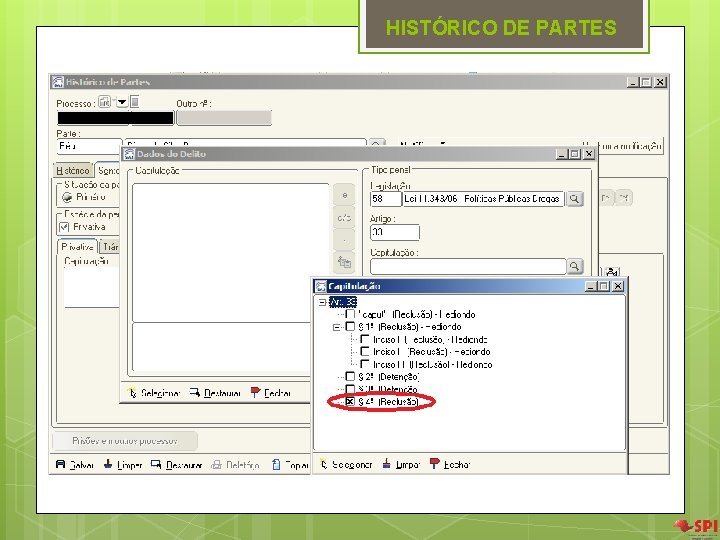Viewport: 720px width, 540px height.
Task: Check the § 1º (Reclusão) - Hediondo box
Action: (350, 326)
